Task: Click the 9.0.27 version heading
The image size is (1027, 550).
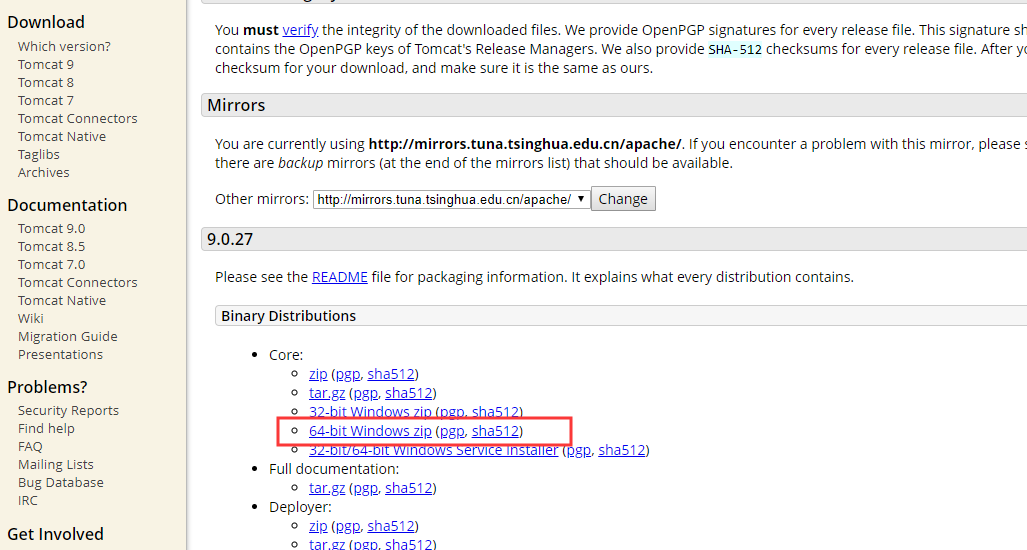Action: tap(230, 239)
